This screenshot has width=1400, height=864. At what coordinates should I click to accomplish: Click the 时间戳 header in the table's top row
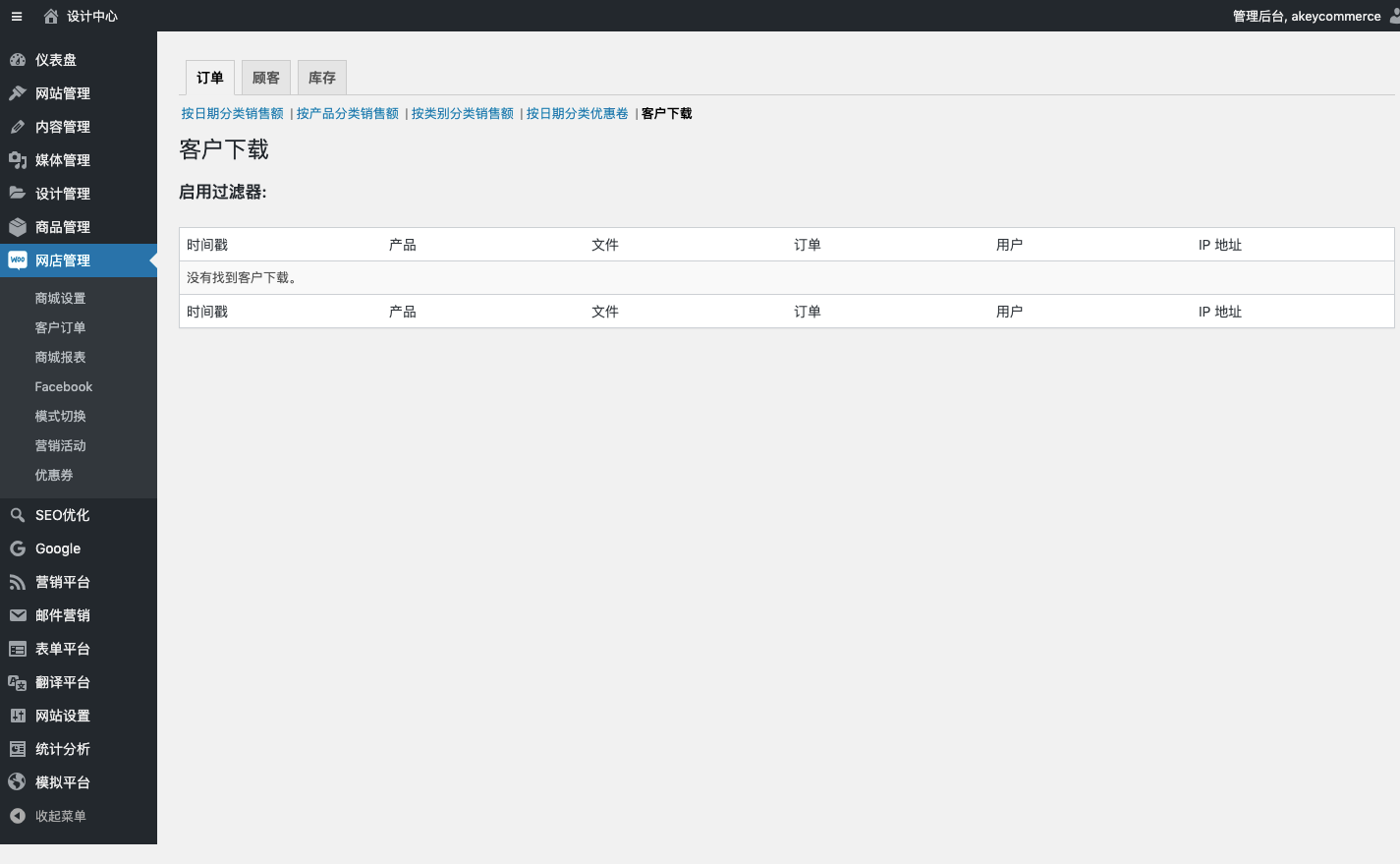tap(207, 245)
